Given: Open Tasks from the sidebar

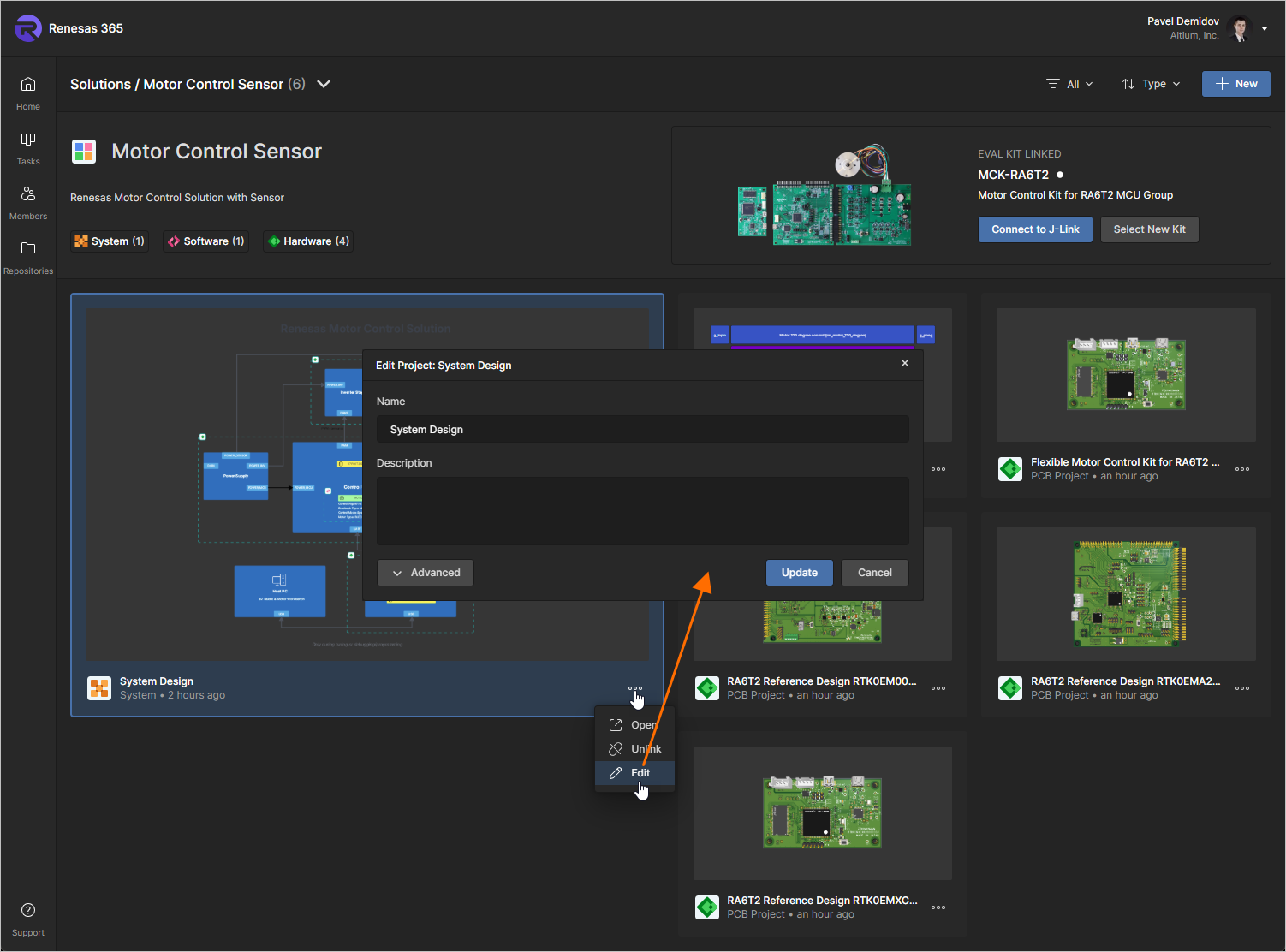Looking at the screenshot, I should (x=28, y=147).
